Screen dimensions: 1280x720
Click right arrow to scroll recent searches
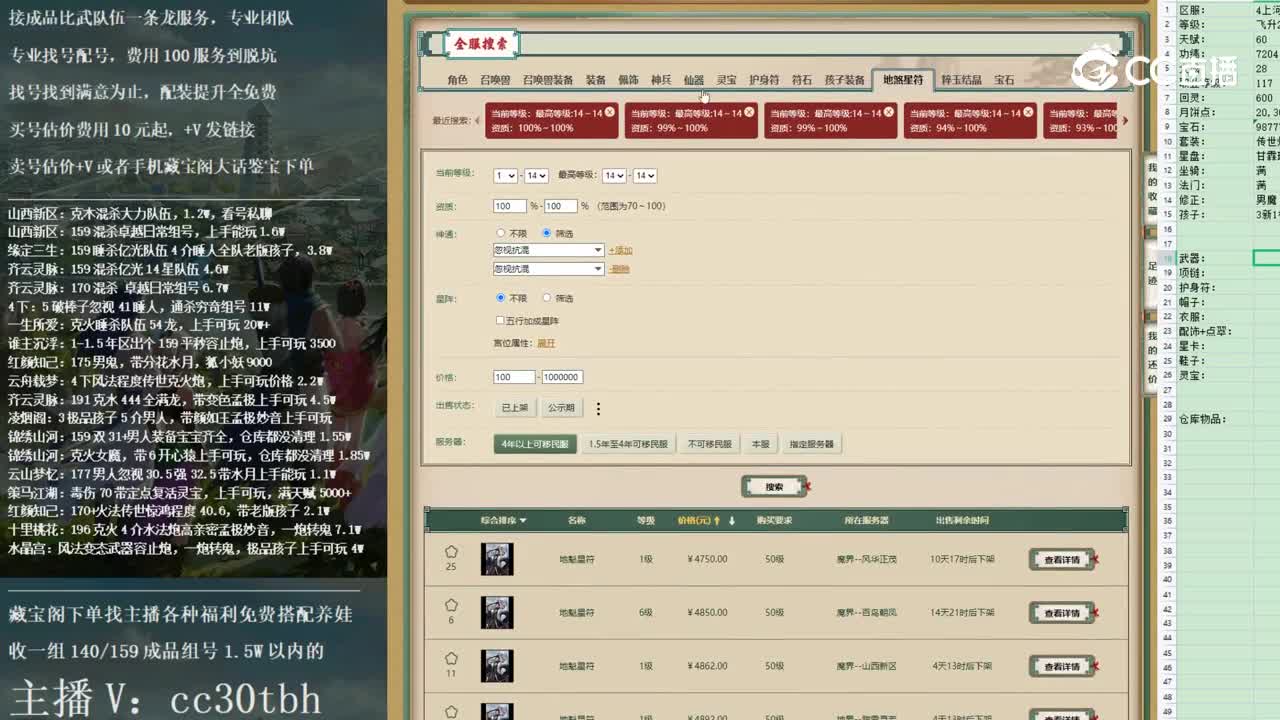(x=1122, y=122)
